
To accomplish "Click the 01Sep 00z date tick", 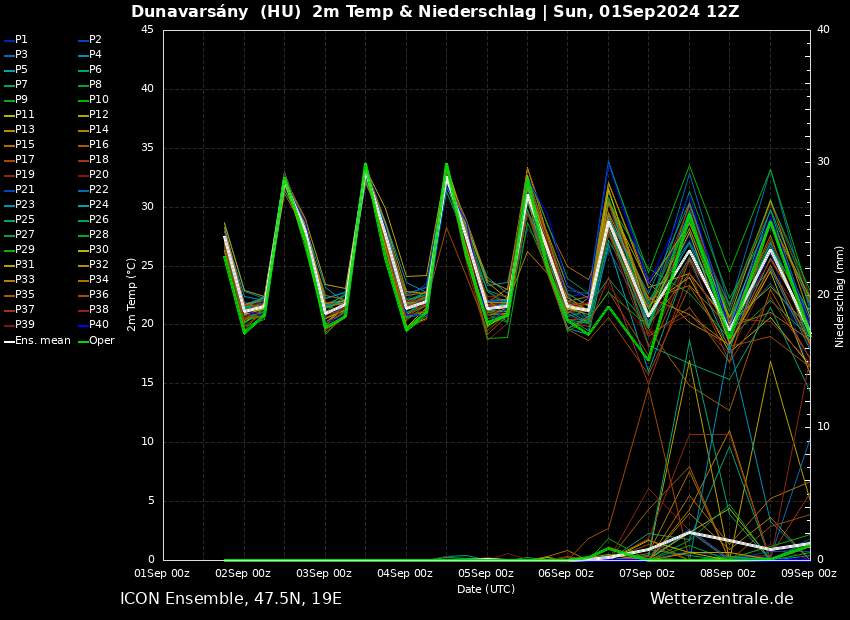I will click(162, 574).
